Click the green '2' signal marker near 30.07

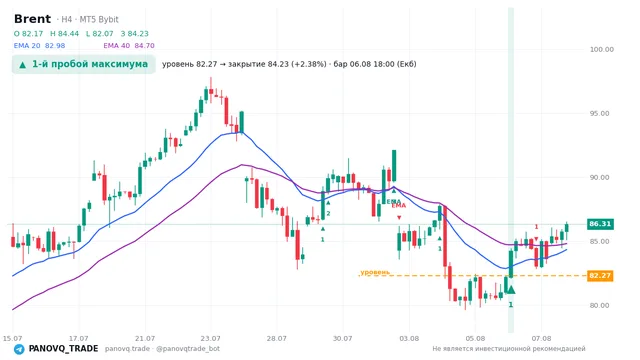328,213
